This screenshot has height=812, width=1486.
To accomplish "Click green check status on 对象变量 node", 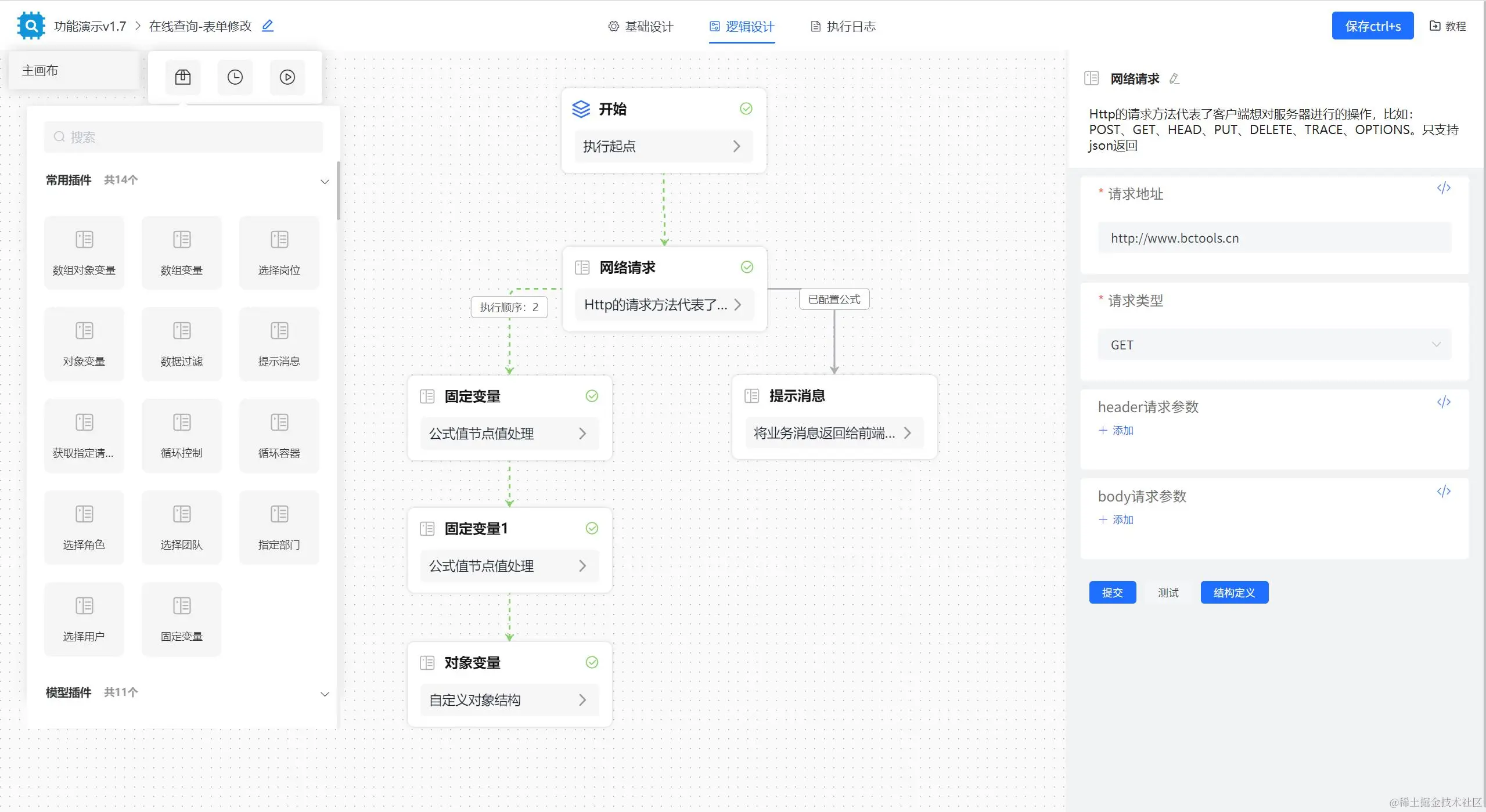I will coord(592,663).
